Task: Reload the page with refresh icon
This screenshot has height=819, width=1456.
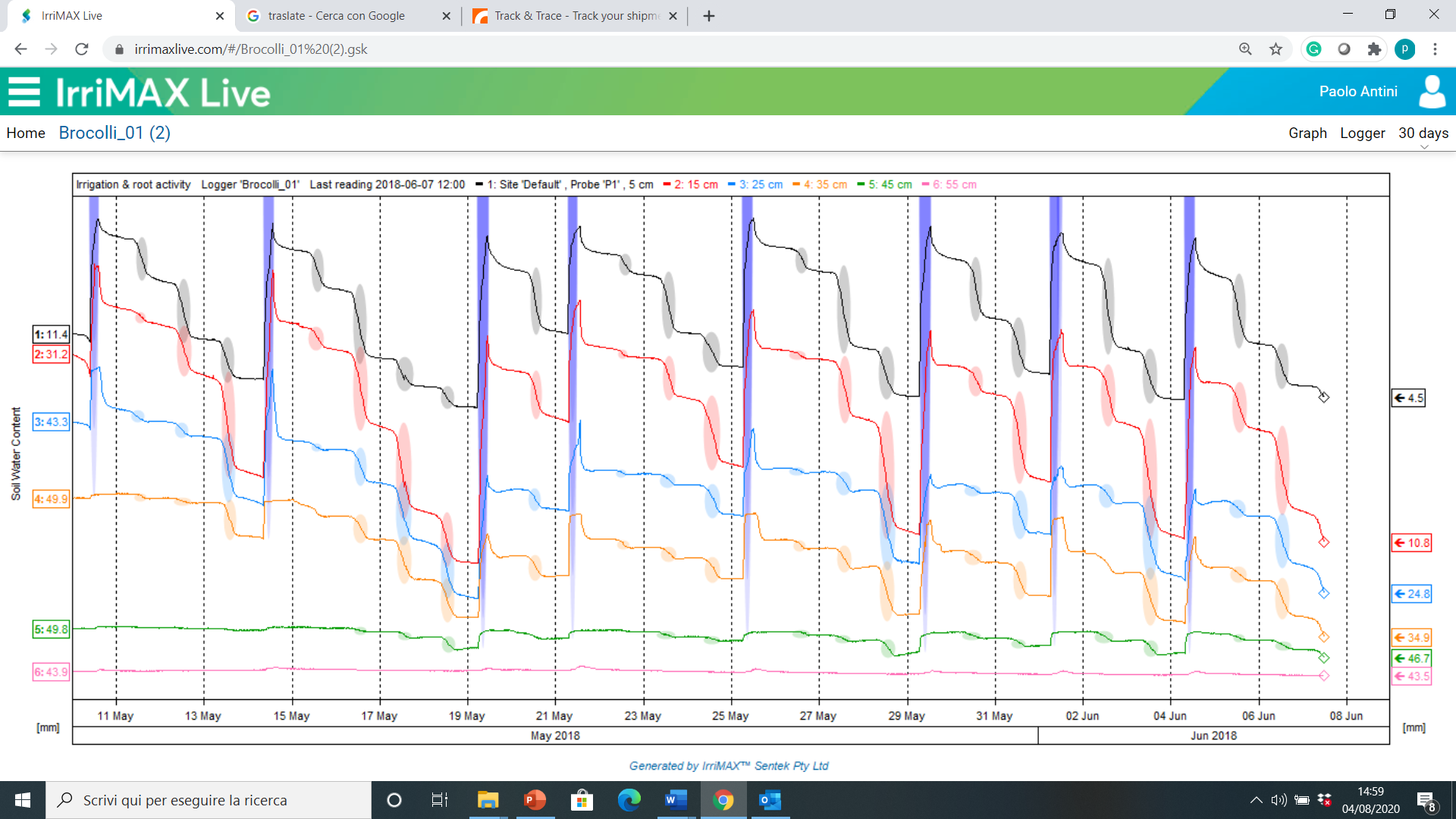Action: [82, 49]
